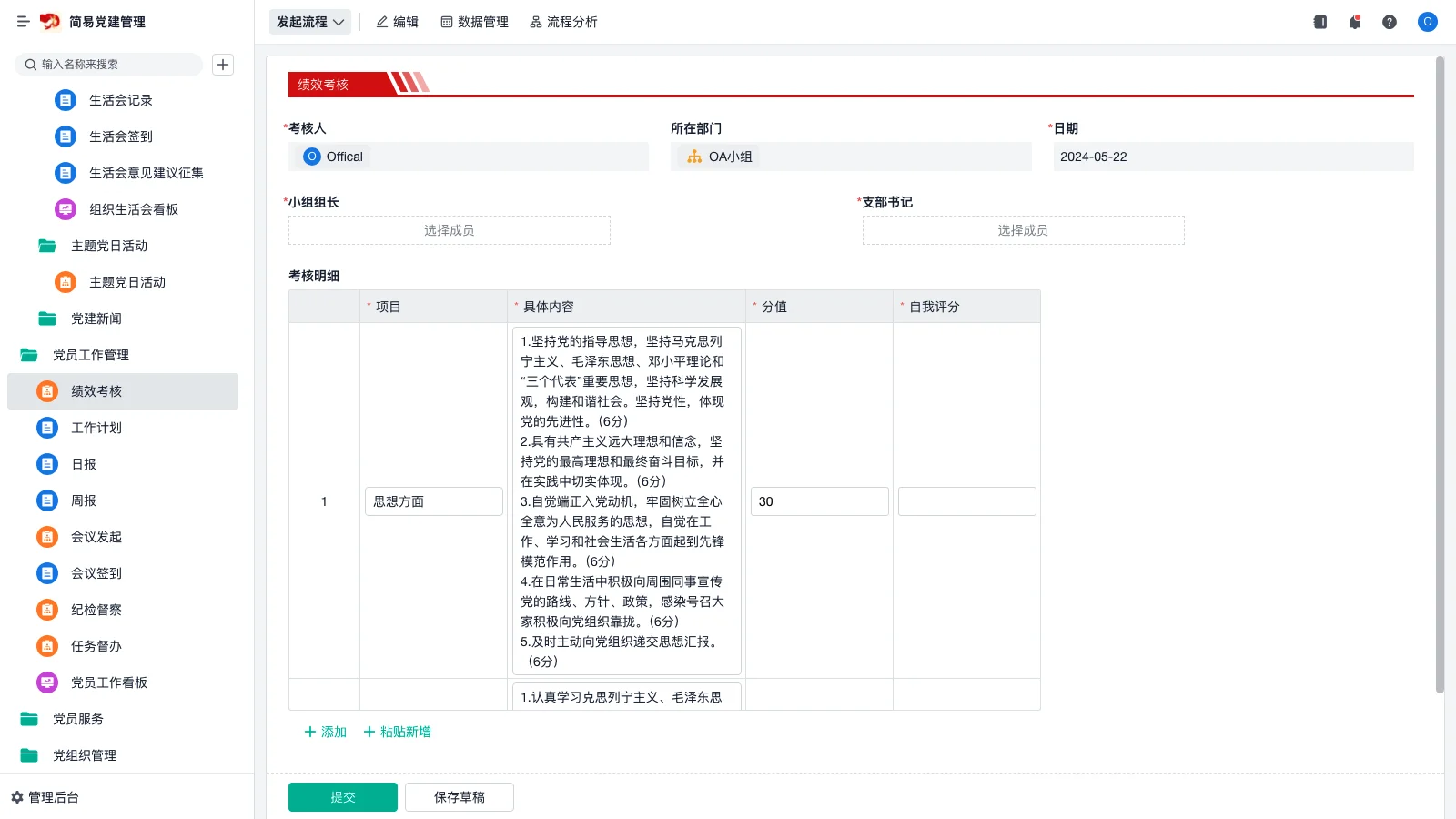Open 周报 from the sidebar
Screen dimensions: 1456x819
83,500
